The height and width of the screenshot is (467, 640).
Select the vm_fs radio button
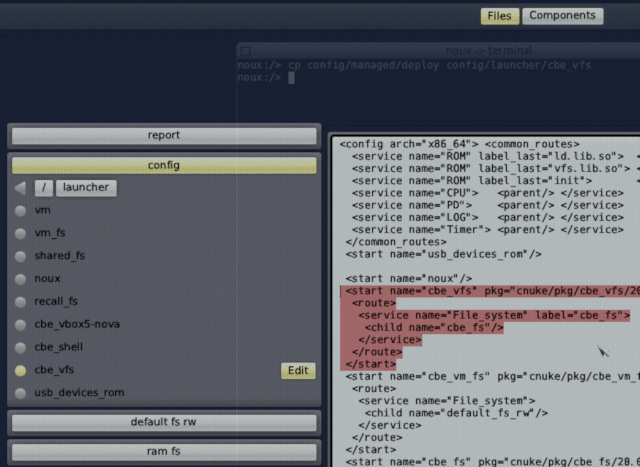click(x=20, y=234)
